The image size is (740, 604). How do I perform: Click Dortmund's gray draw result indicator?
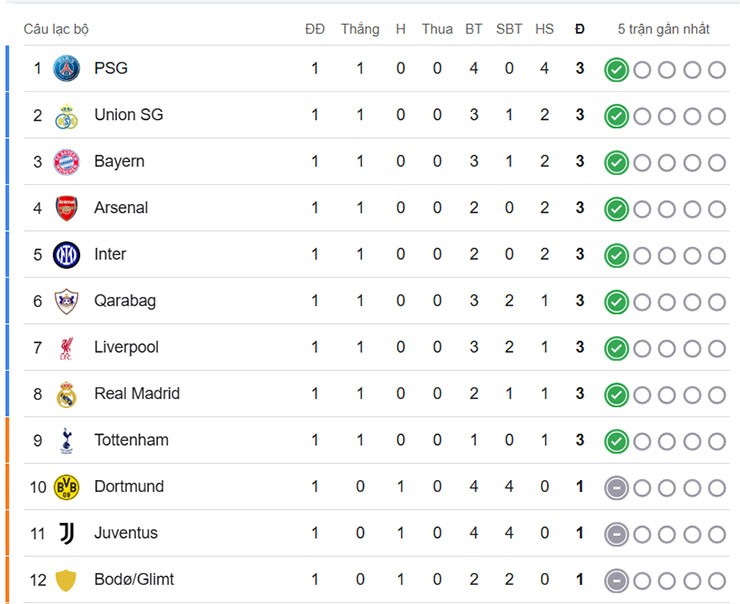(616, 488)
